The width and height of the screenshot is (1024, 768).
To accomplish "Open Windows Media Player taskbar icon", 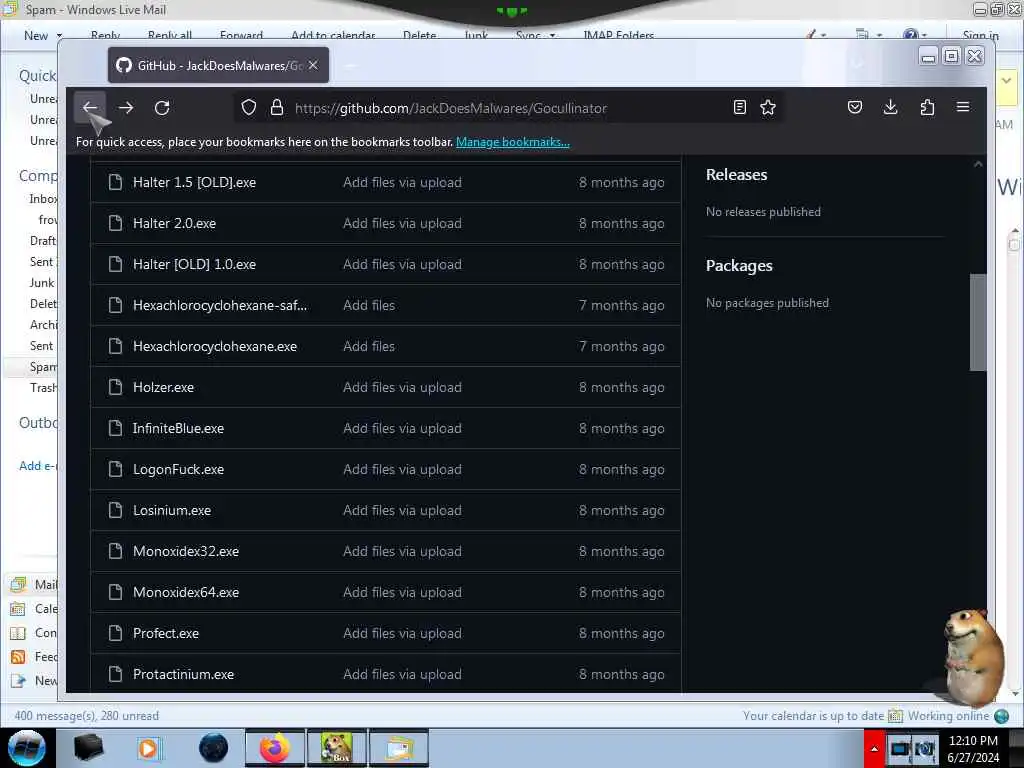I will point(148,748).
